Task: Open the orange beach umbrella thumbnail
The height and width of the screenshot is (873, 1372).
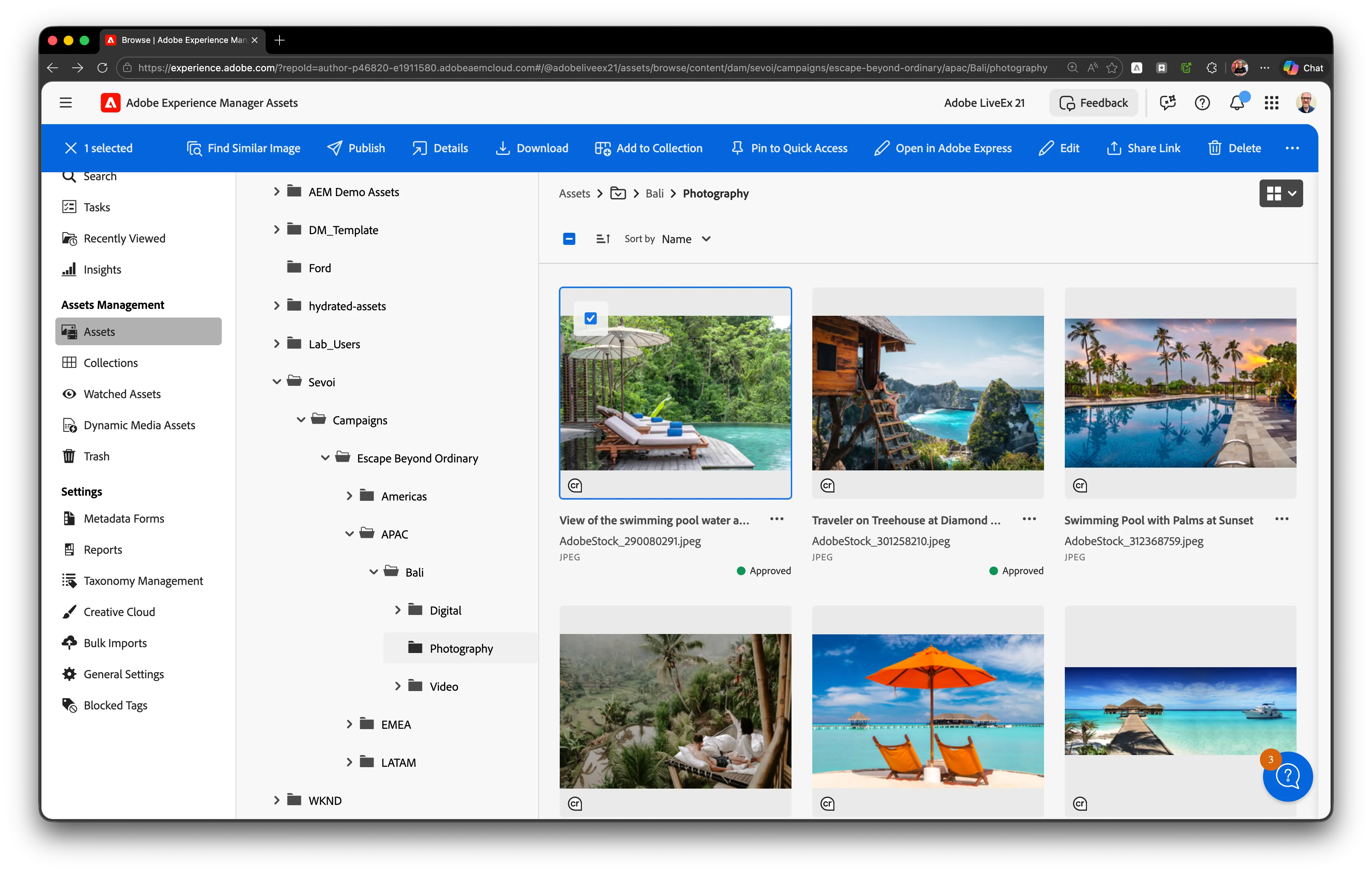Action: click(x=927, y=710)
